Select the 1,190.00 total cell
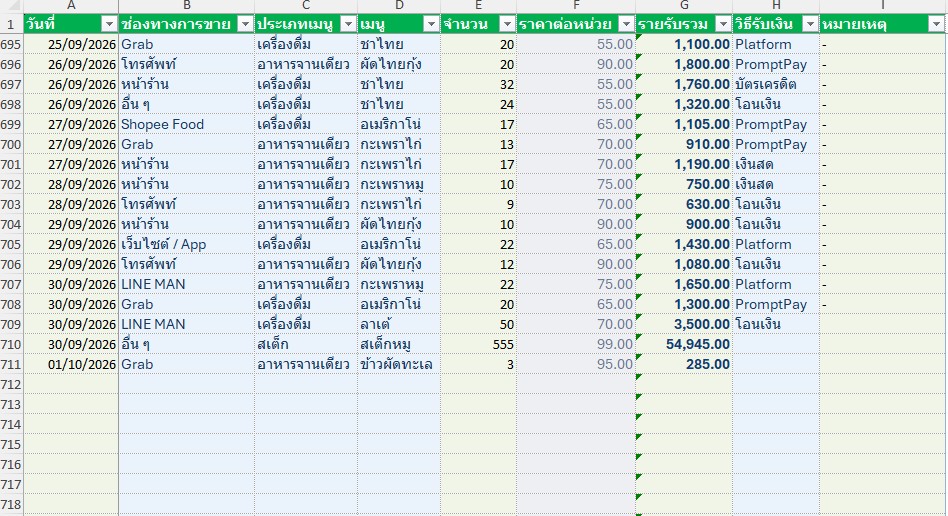 684,164
